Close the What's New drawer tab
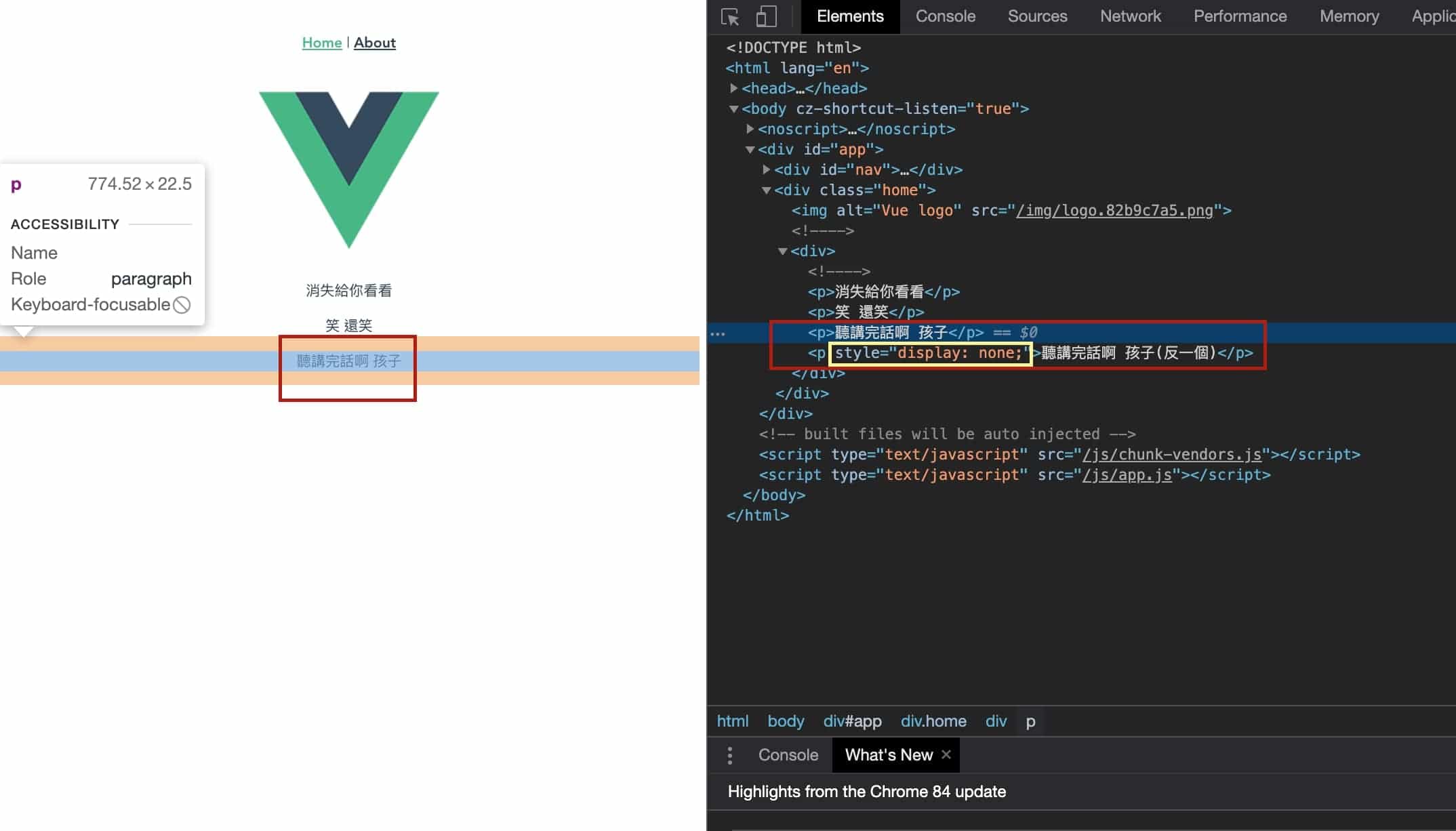The image size is (1456, 831). (x=946, y=754)
